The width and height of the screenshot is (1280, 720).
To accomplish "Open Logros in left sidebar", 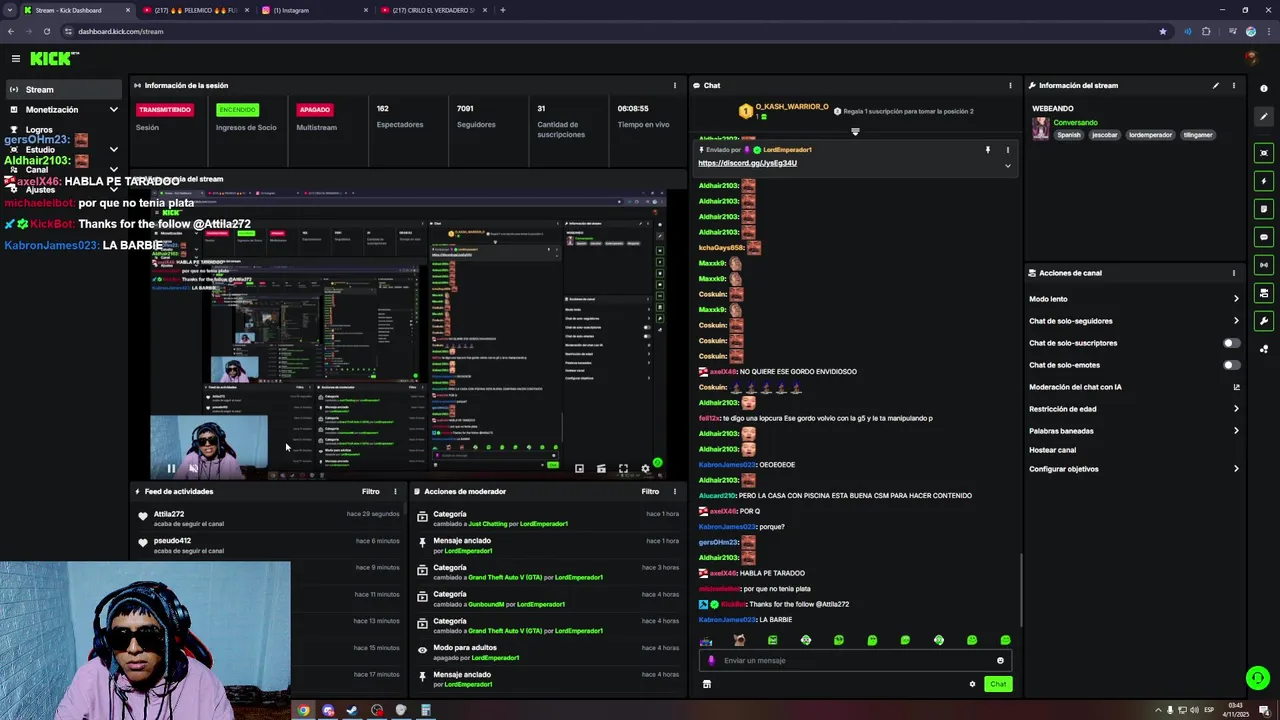I will coord(39,130).
